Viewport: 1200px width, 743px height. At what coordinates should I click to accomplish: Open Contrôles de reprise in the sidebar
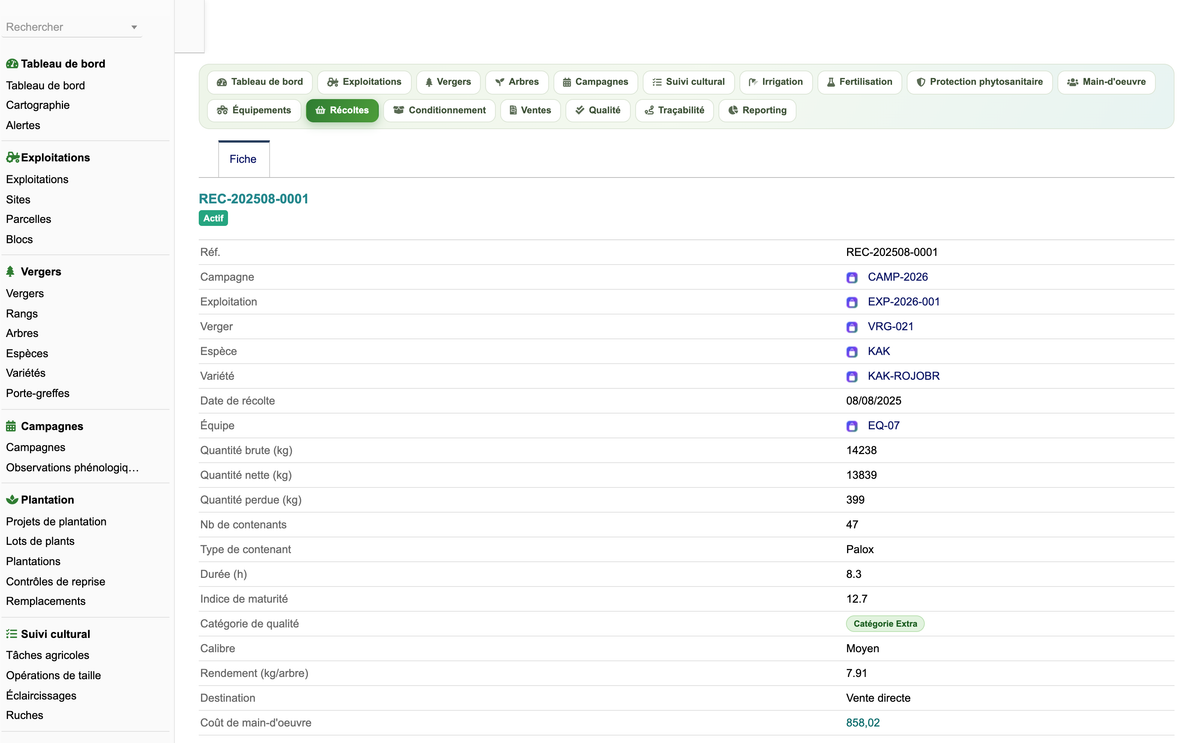(55, 582)
